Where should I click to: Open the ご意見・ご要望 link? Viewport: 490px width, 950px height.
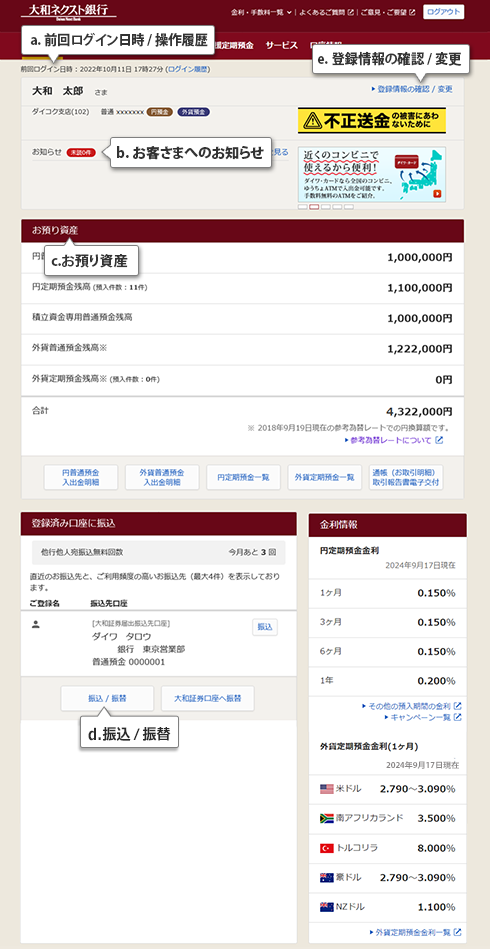tap(388, 12)
